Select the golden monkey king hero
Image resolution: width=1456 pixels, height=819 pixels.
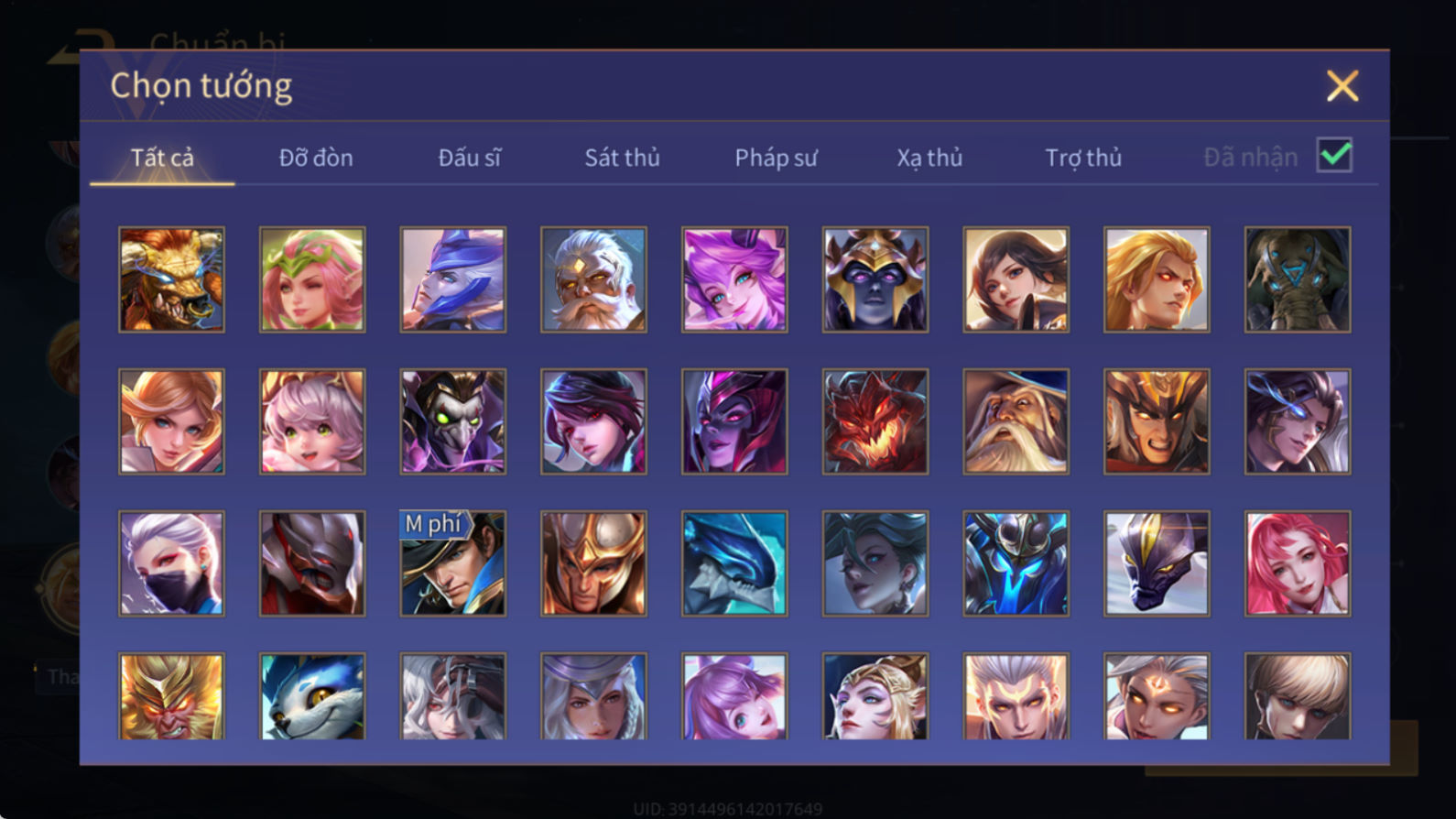point(171,696)
